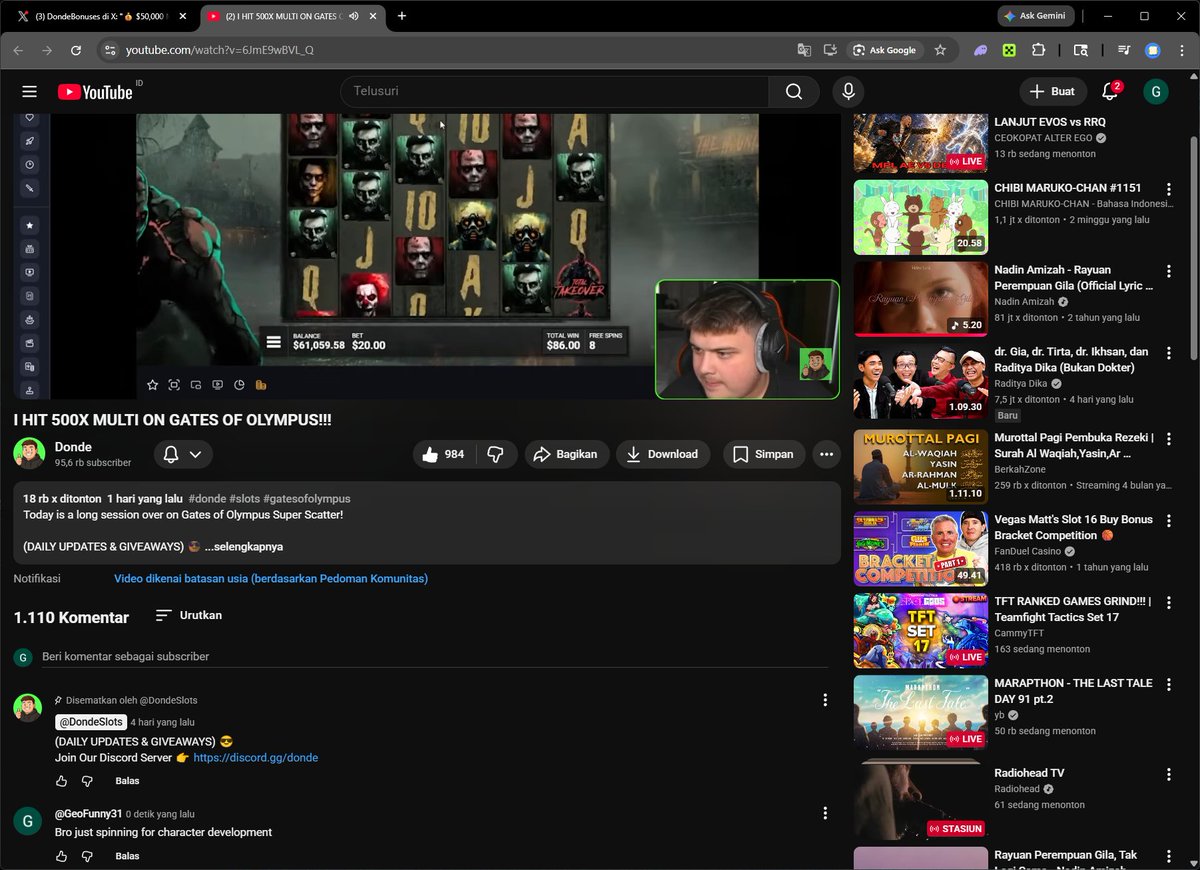The width and height of the screenshot is (1200, 870).
Task: Like the video with 984 likes
Action: (x=443, y=454)
